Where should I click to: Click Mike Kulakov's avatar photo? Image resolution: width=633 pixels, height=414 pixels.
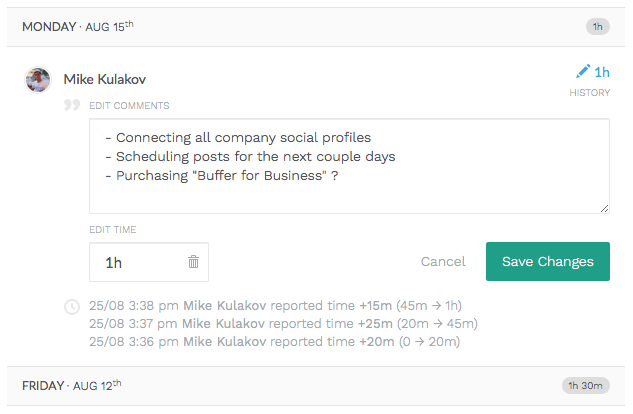point(38,80)
